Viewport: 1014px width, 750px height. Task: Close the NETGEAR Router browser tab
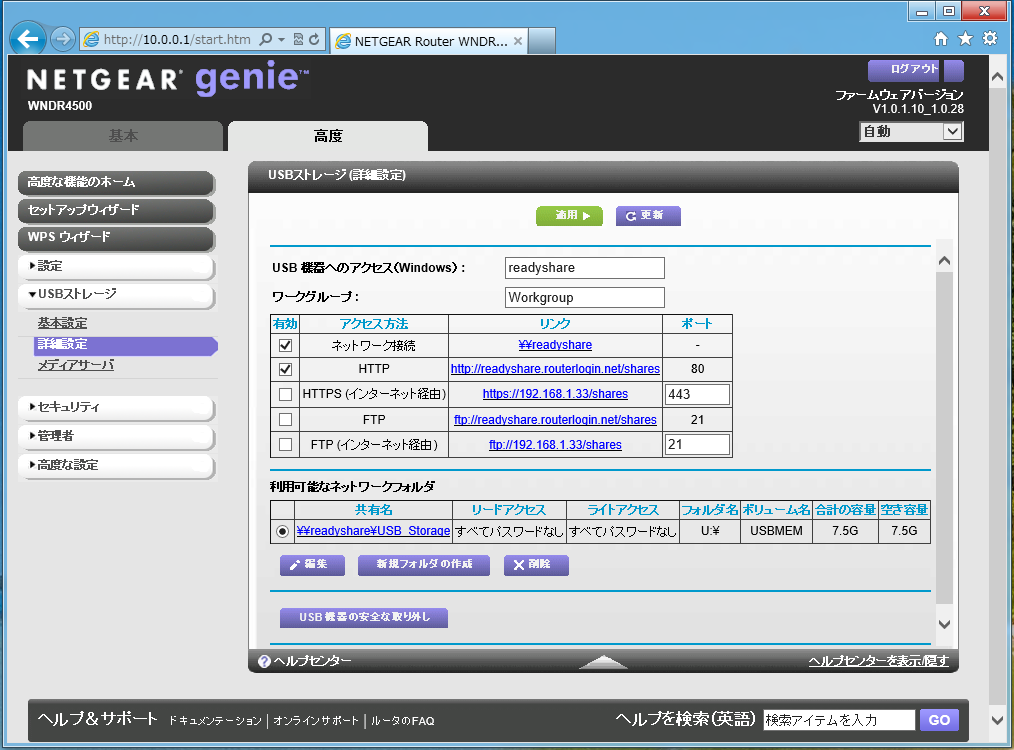pyautogui.click(x=518, y=41)
